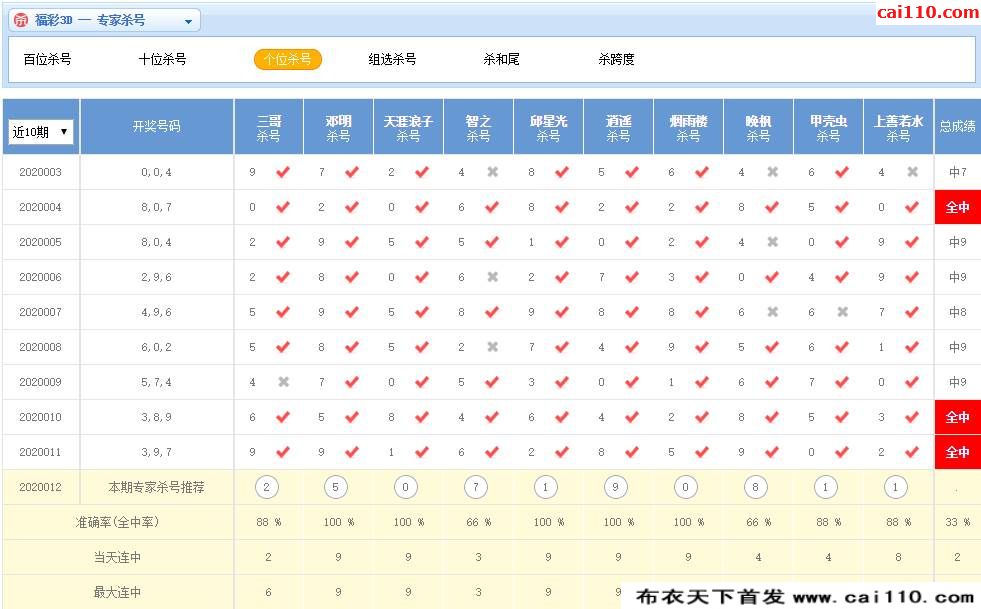Click the red 全中 badge in row 2020004
This screenshot has width=981, height=609.
pyautogui.click(x=958, y=207)
